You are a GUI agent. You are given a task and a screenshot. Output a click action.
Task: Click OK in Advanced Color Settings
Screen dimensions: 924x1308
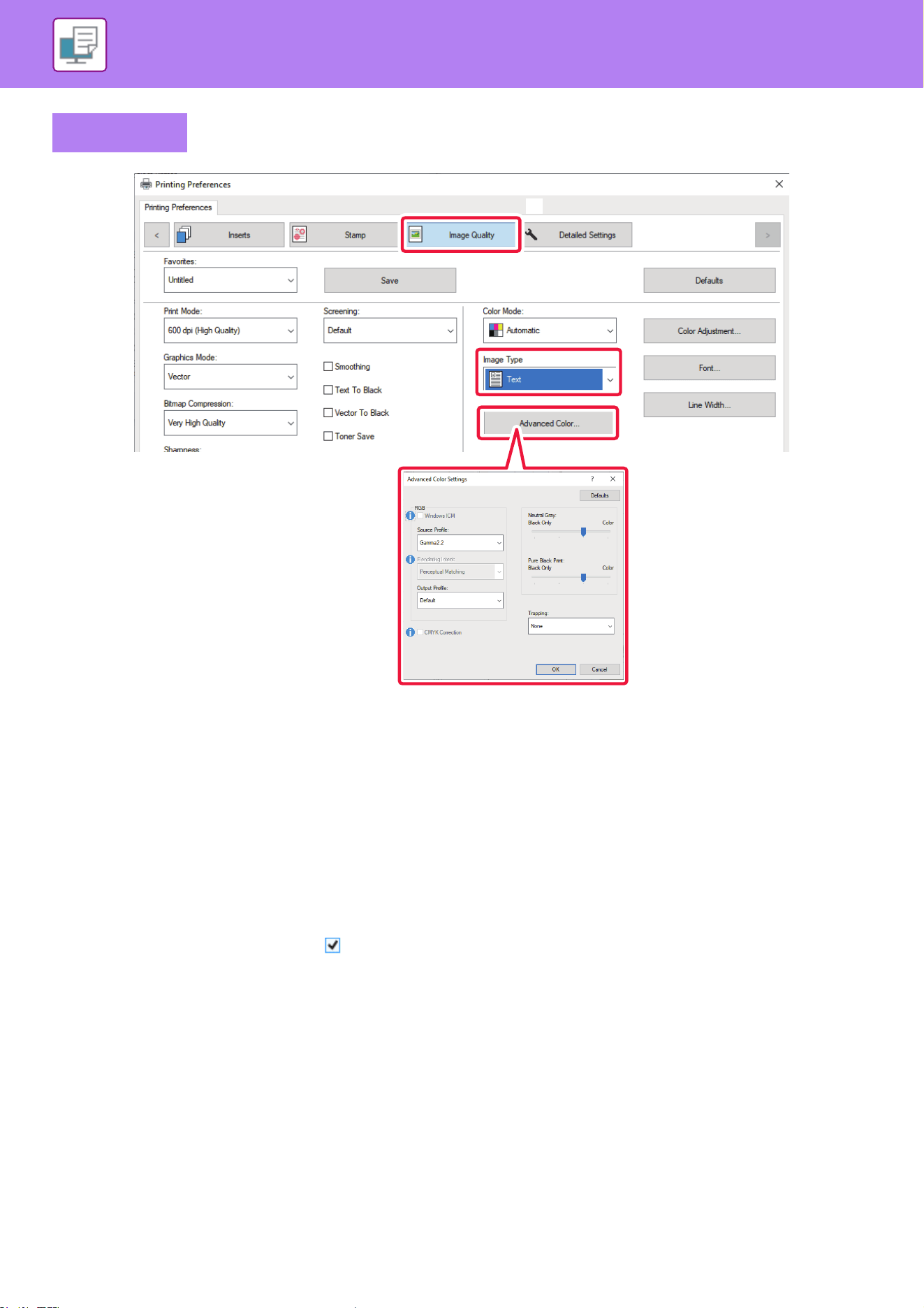click(556, 669)
